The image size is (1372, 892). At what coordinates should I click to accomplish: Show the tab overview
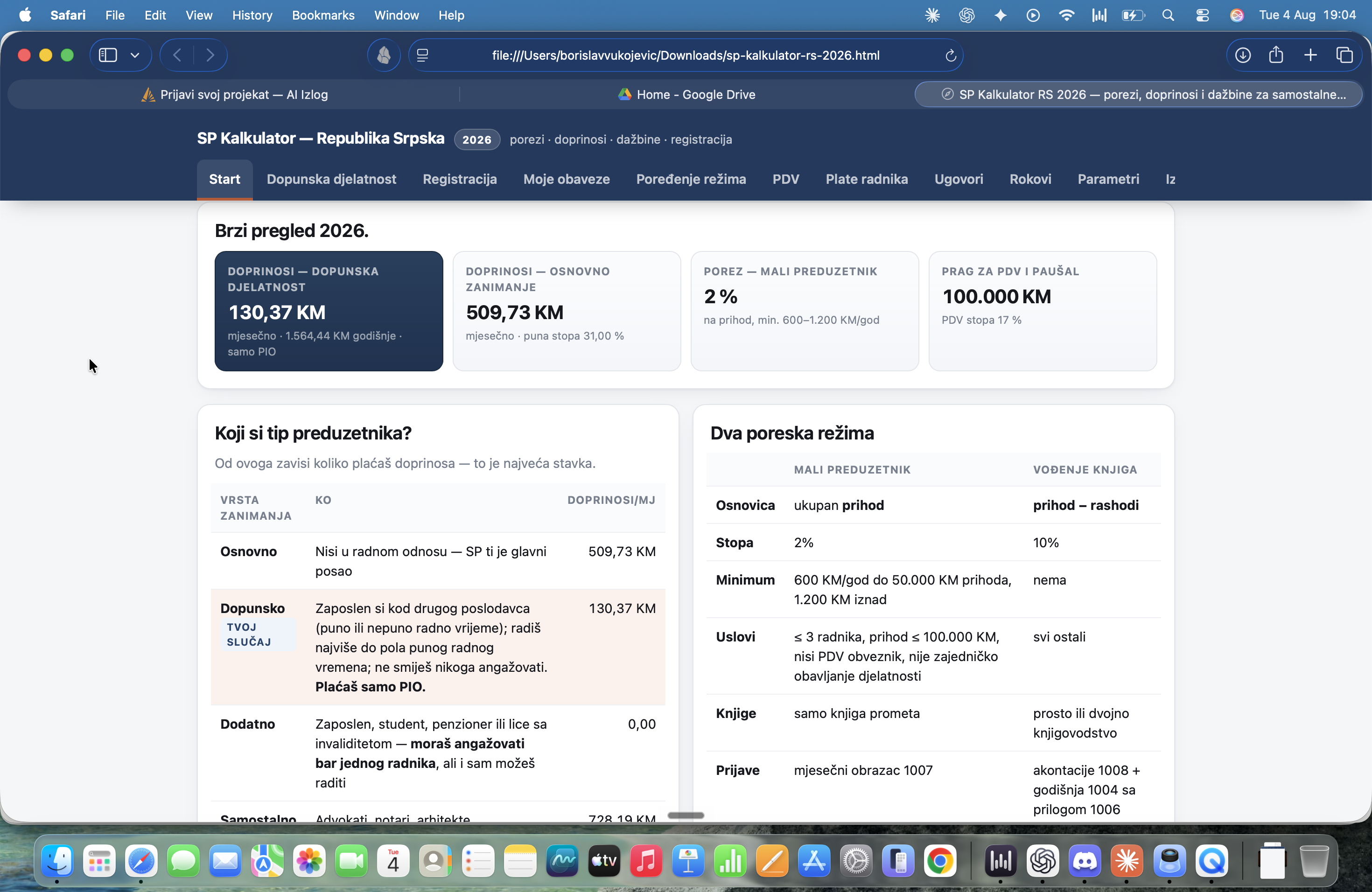(x=1344, y=56)
